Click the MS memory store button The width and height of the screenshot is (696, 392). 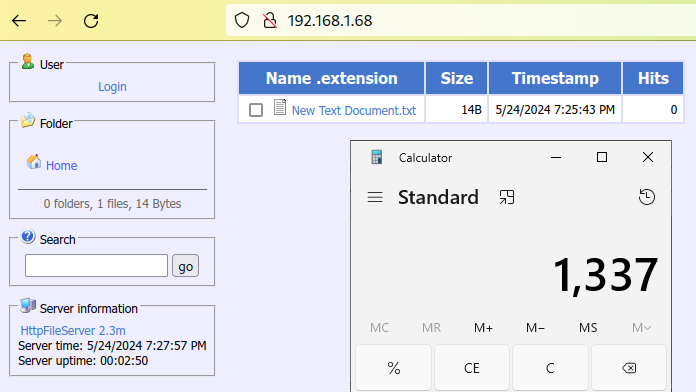[x=588, y=328]
